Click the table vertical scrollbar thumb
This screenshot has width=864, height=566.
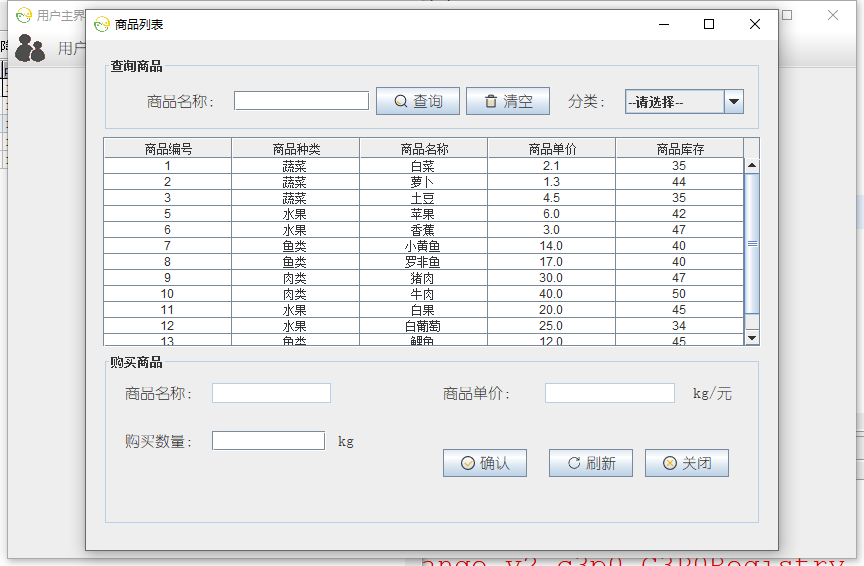coord(752,244)
